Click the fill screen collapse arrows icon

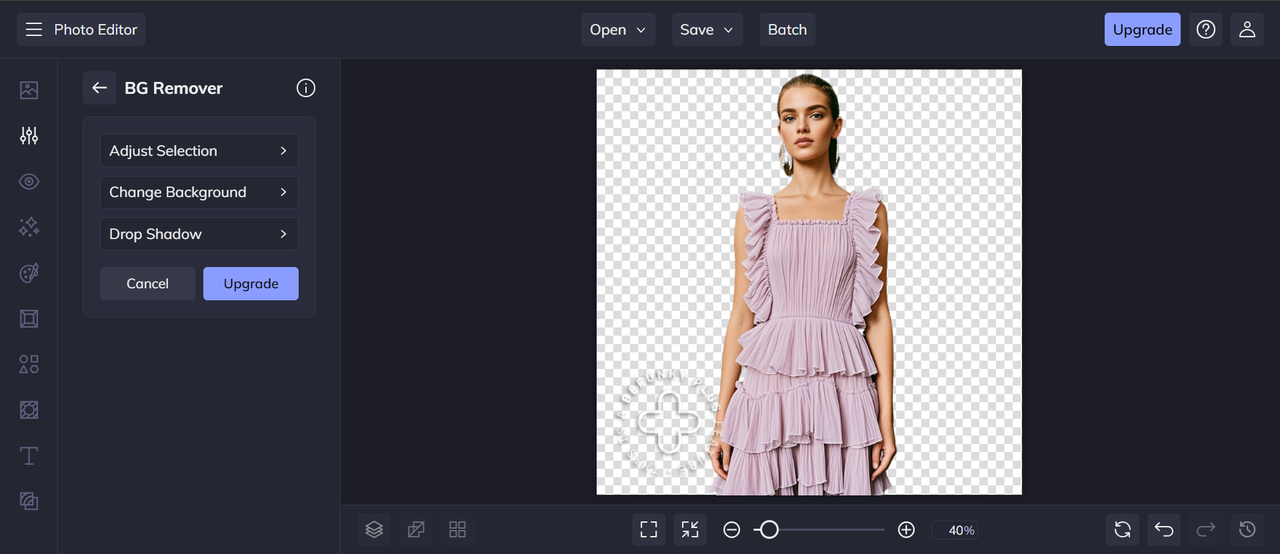click(690, 530)
